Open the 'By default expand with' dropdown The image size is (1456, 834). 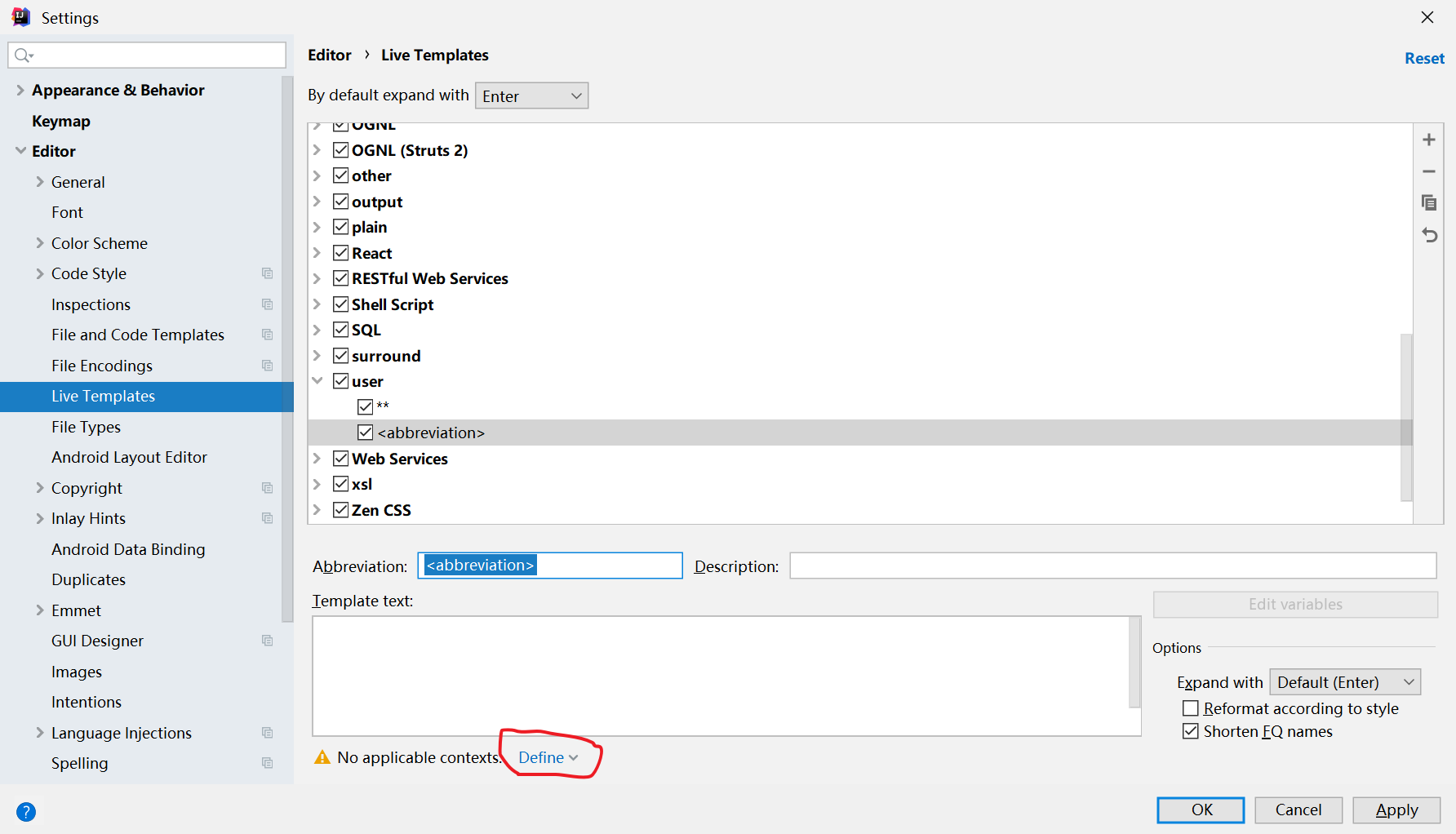(x=531, y=96)
